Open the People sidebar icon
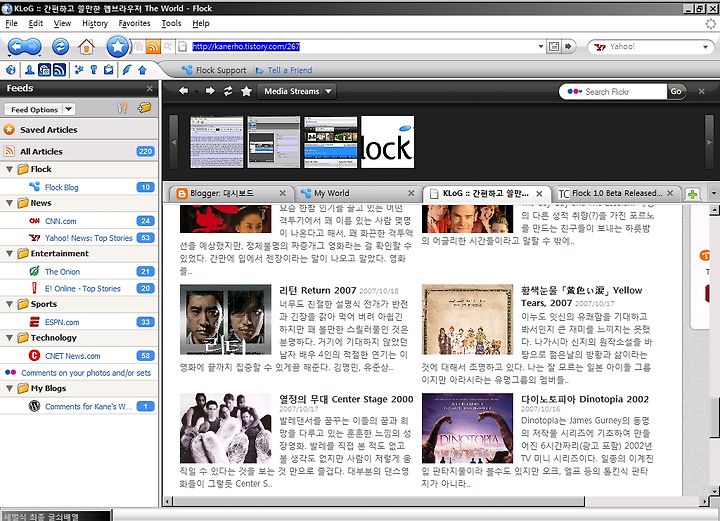Image resolution: width=720 pixels, height=521 pixels. click(x=30, y=70)
